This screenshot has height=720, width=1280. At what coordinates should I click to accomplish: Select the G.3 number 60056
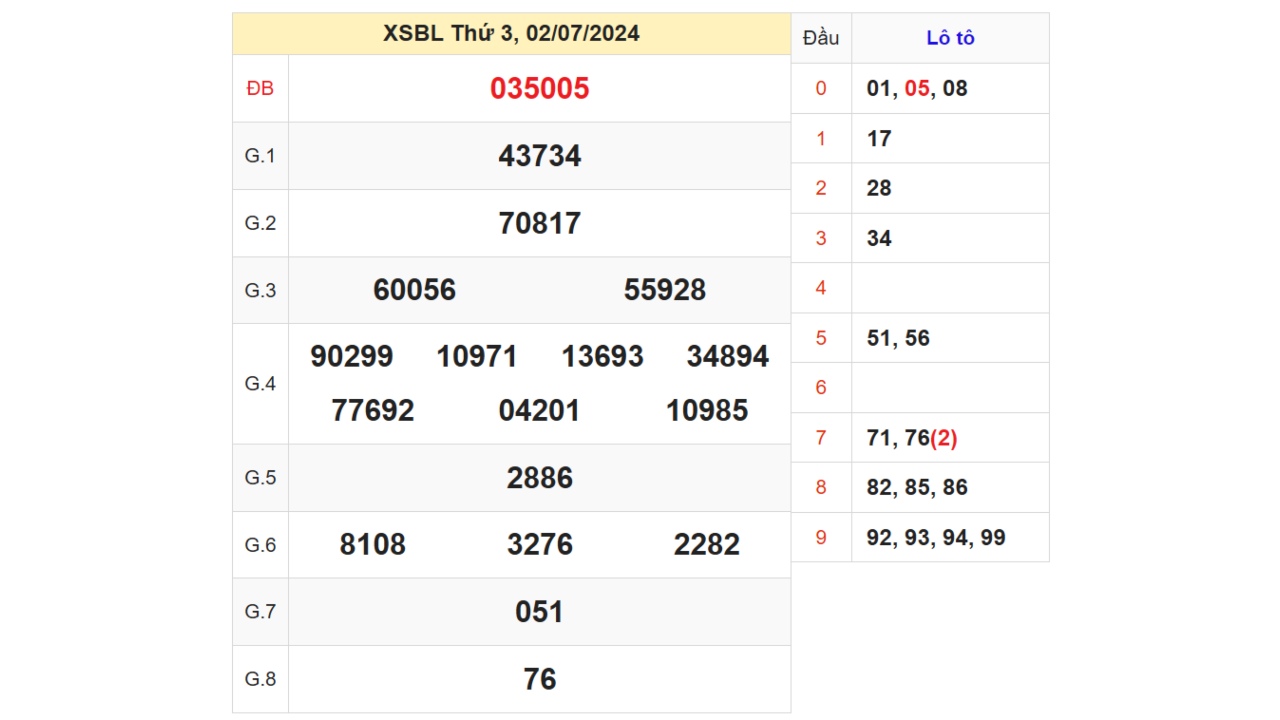point(414,290)
